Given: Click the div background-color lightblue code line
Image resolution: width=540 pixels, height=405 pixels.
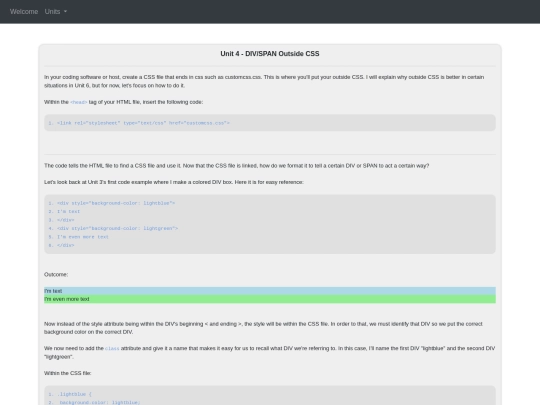Looking at the screenshot, I should (116, 203).
